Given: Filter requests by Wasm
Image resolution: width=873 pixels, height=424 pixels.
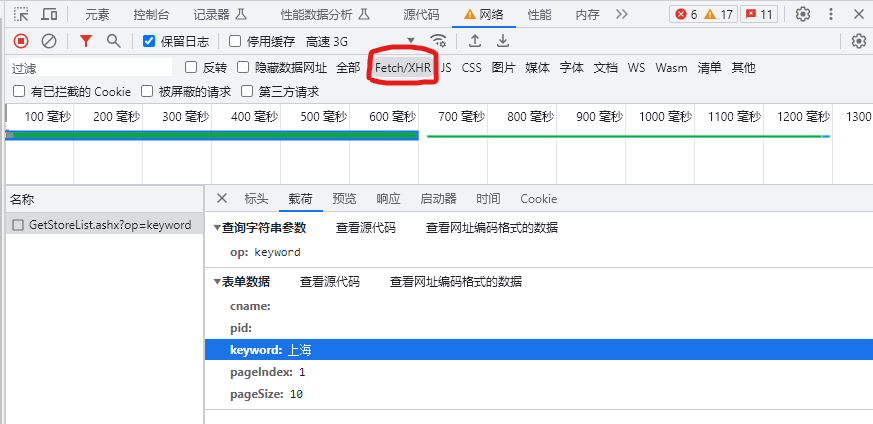Looking at the screenshot, I should (671, 68).
